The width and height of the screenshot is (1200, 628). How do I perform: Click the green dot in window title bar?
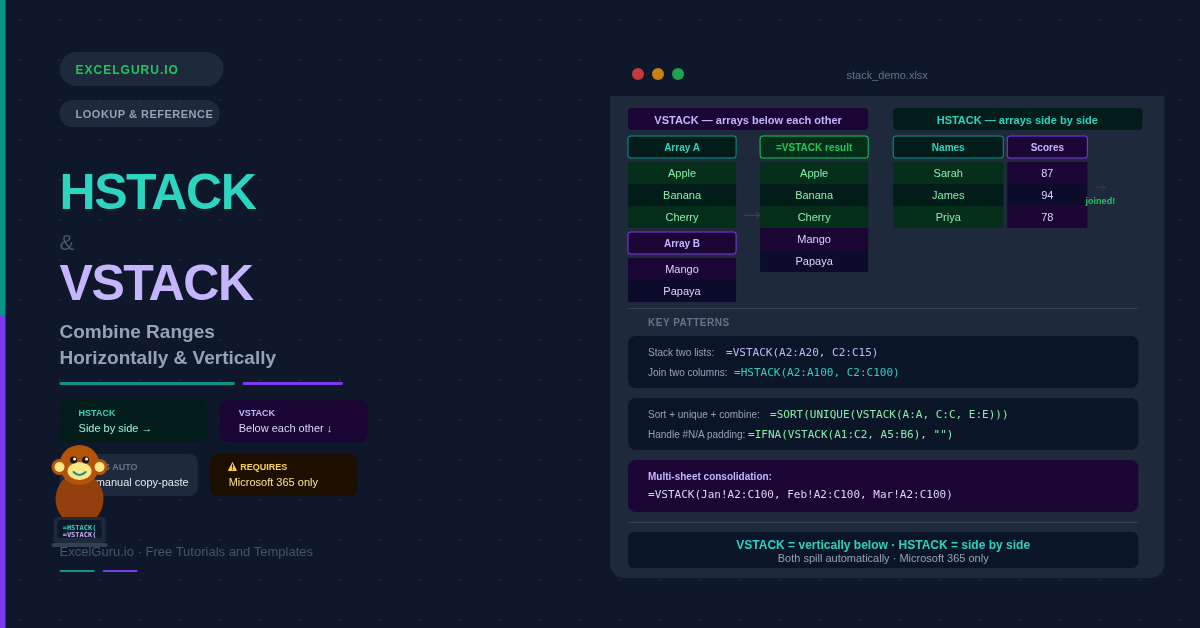678,74
